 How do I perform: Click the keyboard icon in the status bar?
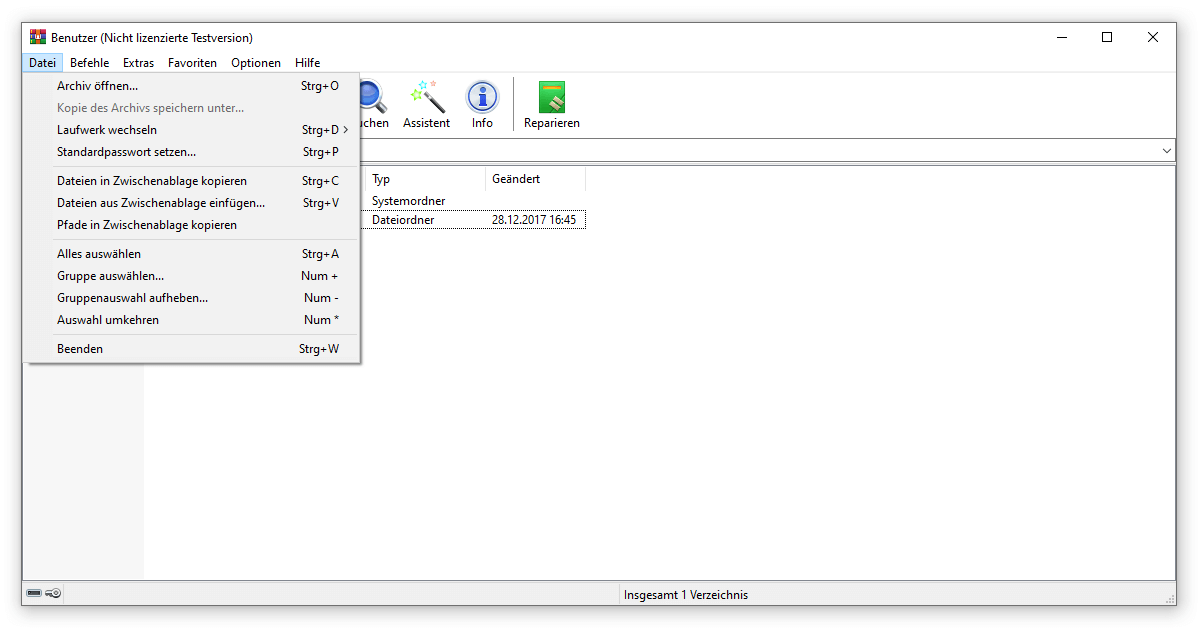(36, 593)
